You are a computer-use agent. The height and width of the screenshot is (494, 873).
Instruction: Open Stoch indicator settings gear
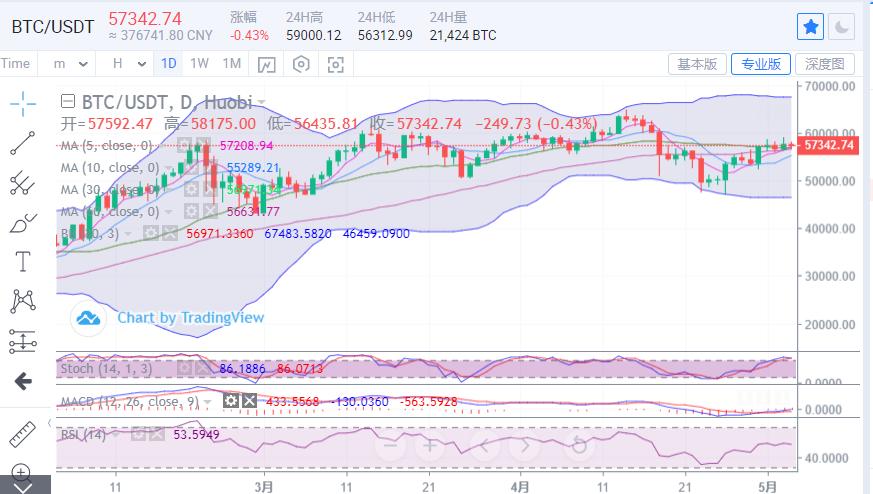(184, 368)
